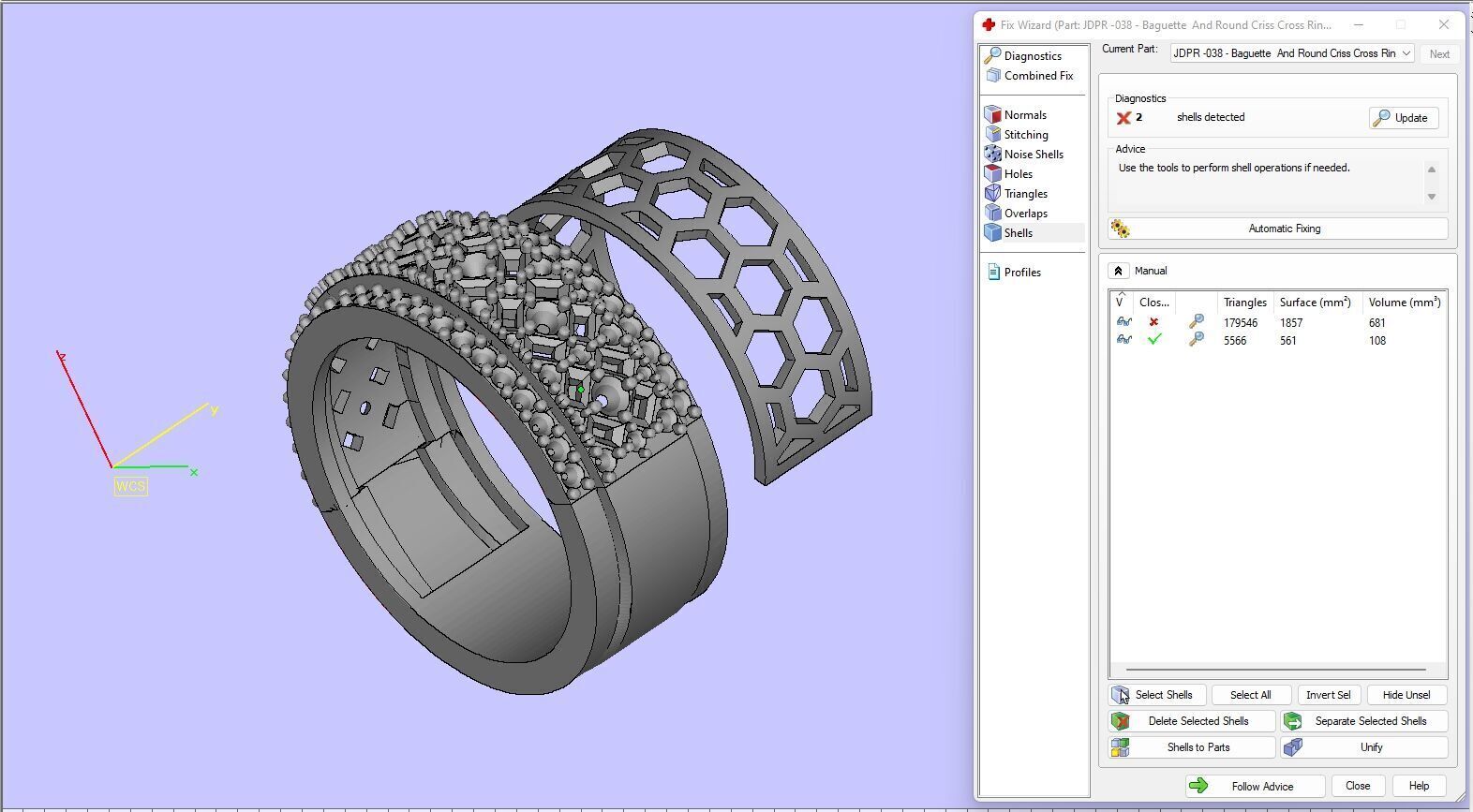This screenshot has width=1473, height=812.
Task: Sort by Volume (mm³) column header
Action: click(1404, 303)
